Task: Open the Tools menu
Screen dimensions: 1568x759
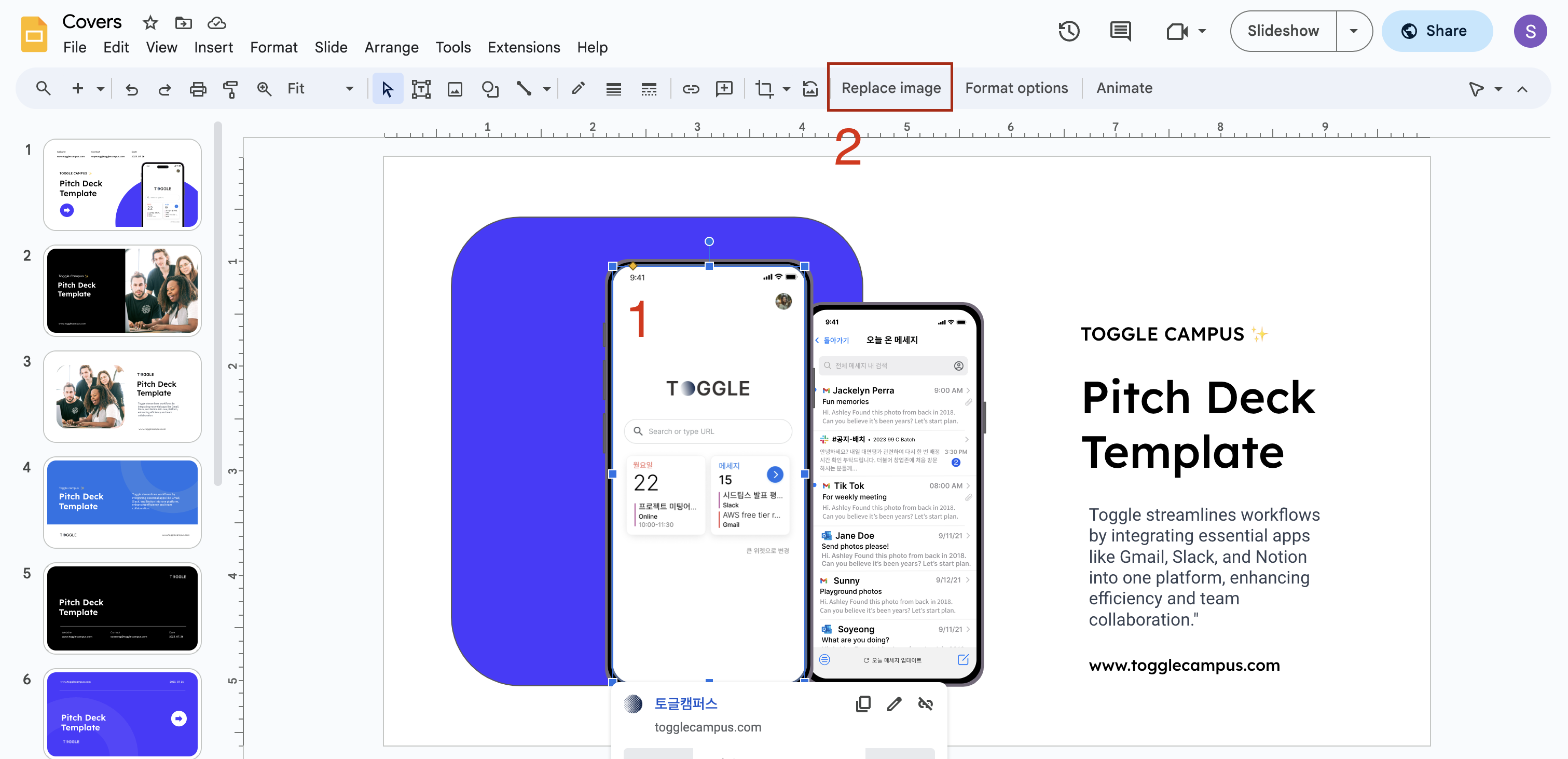Action: [x=453, y=48]
